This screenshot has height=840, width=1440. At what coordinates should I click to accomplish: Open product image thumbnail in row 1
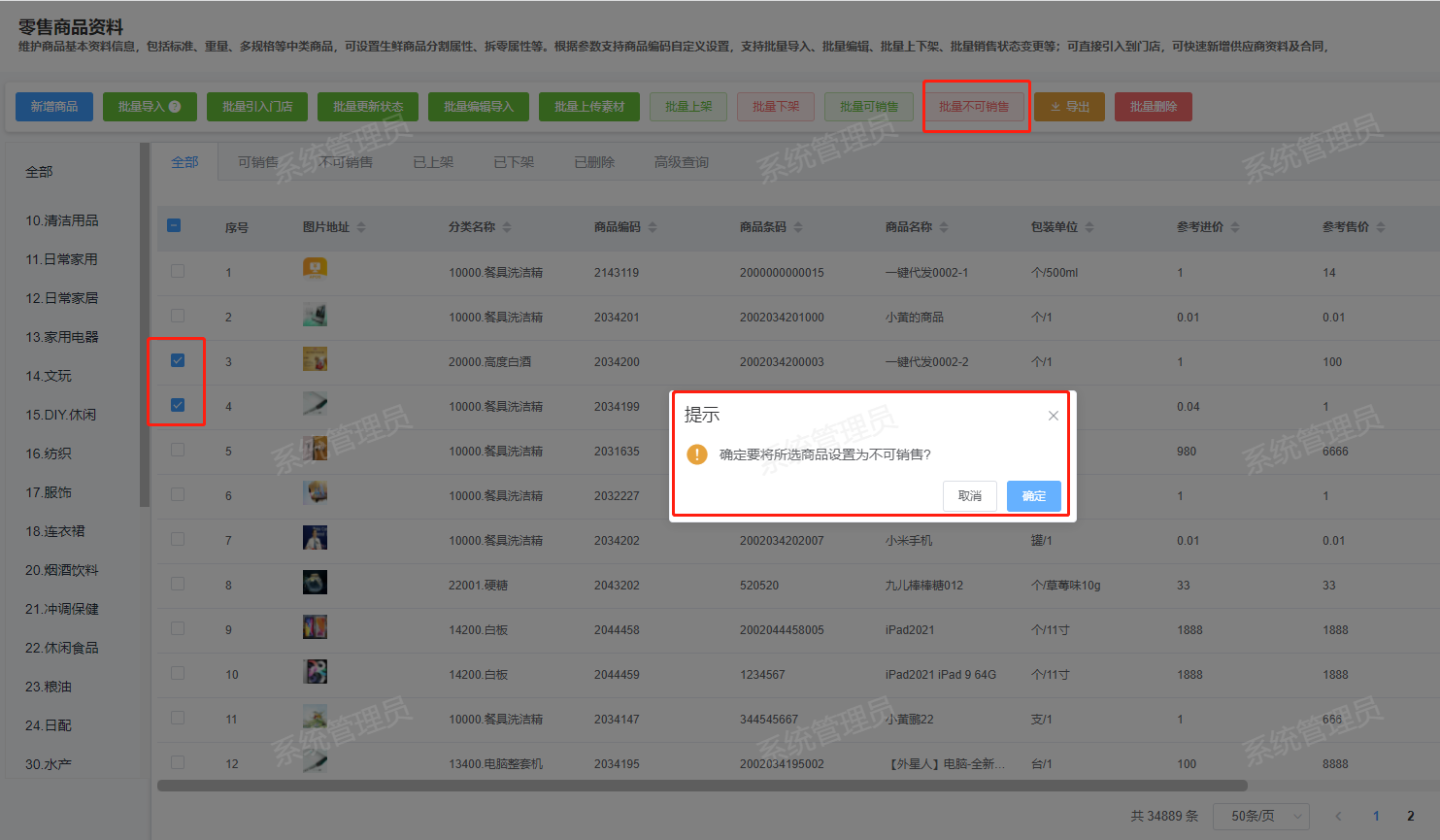[315, 269]
